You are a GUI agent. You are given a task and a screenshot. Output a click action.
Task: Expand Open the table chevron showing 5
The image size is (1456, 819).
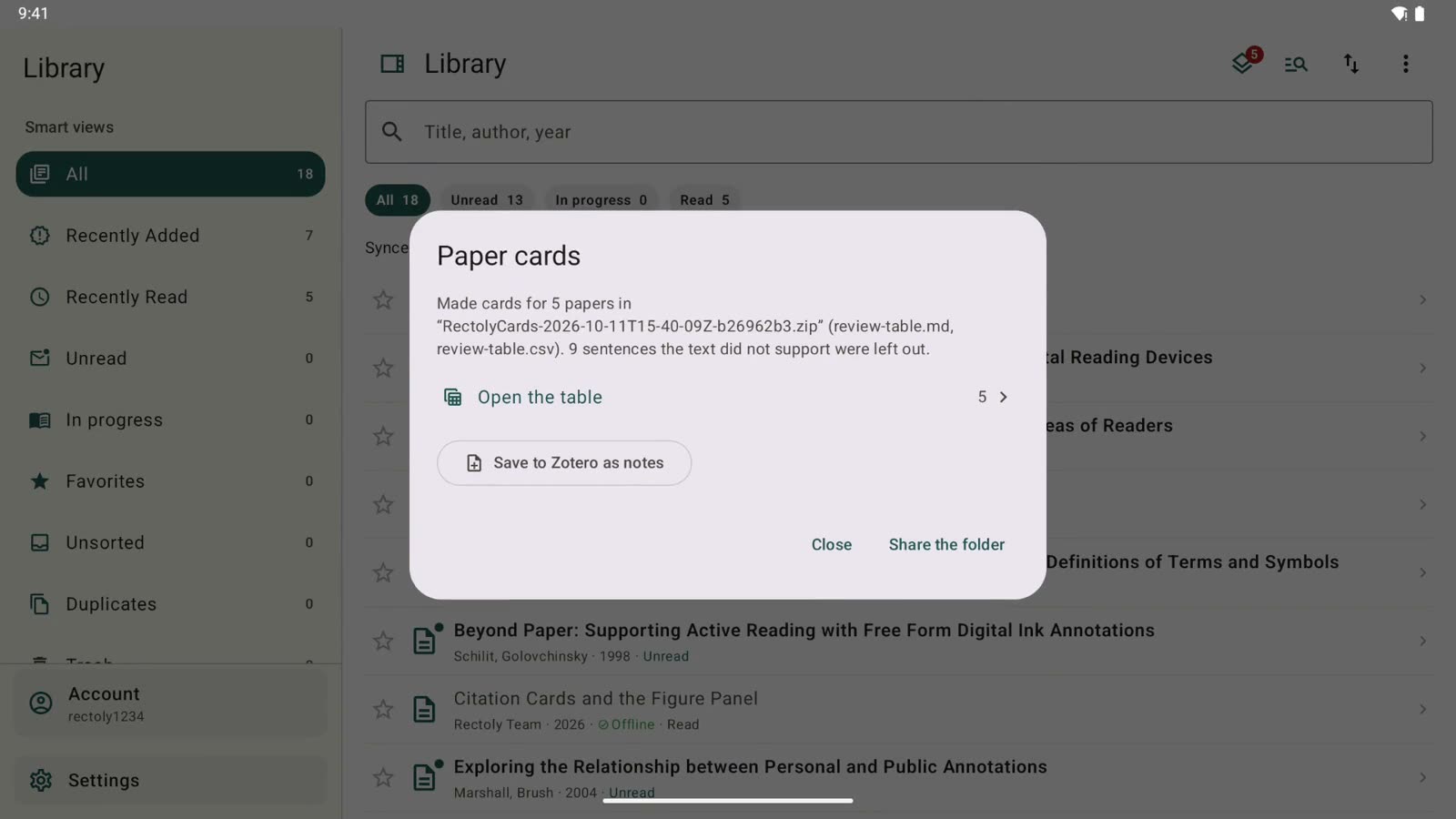(x=1003, y=397)
